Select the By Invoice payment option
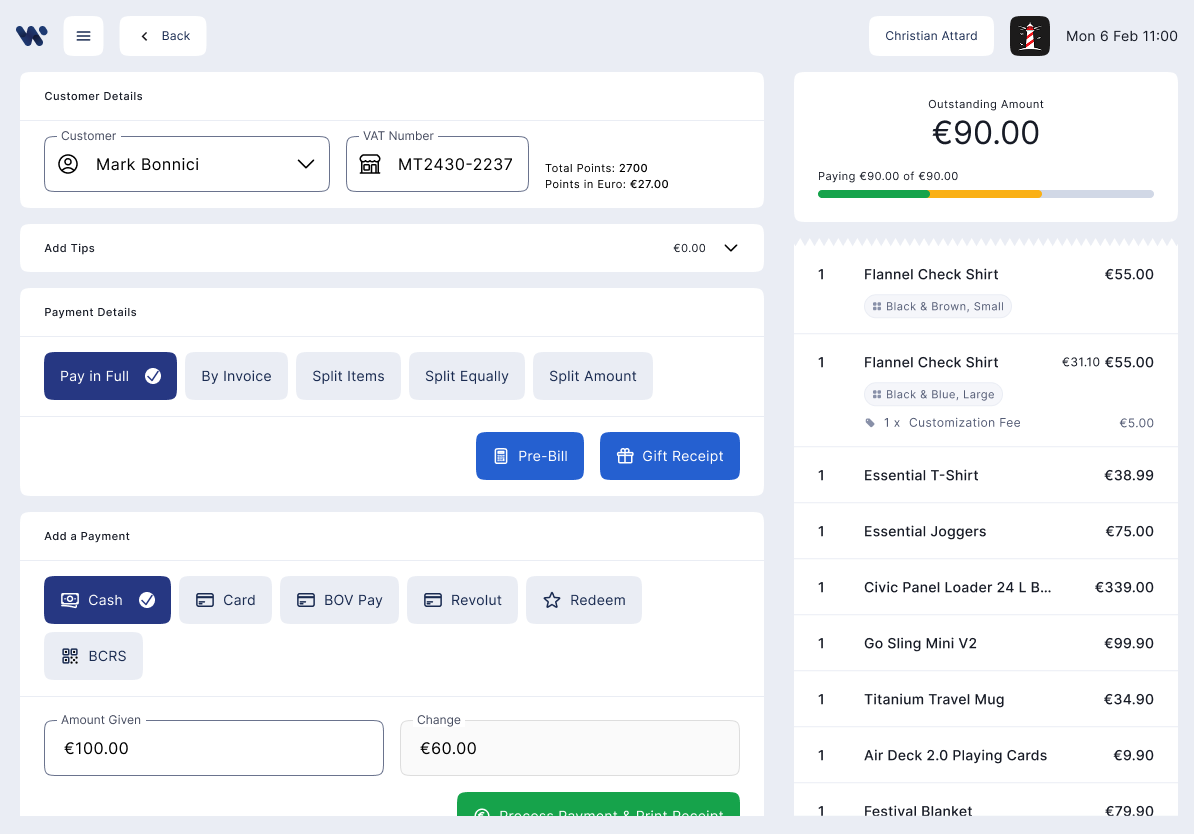 point(236,376)
